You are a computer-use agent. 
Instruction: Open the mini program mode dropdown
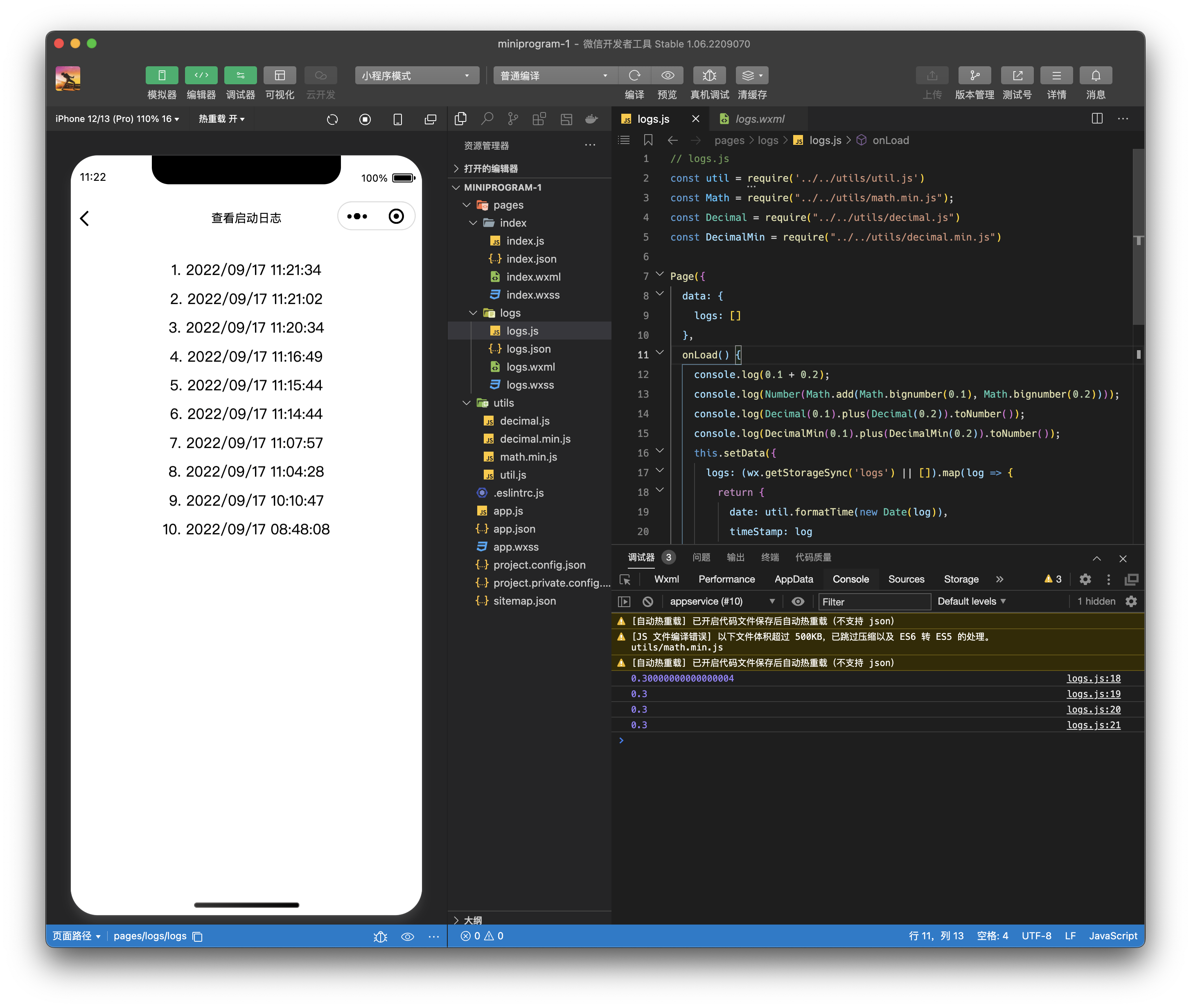(x=417, y=75)
